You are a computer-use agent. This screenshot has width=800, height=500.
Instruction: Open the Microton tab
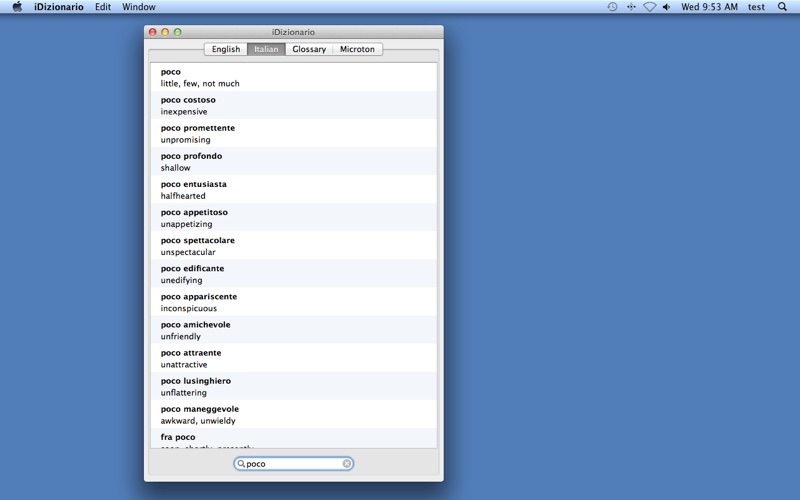[357, 49]
